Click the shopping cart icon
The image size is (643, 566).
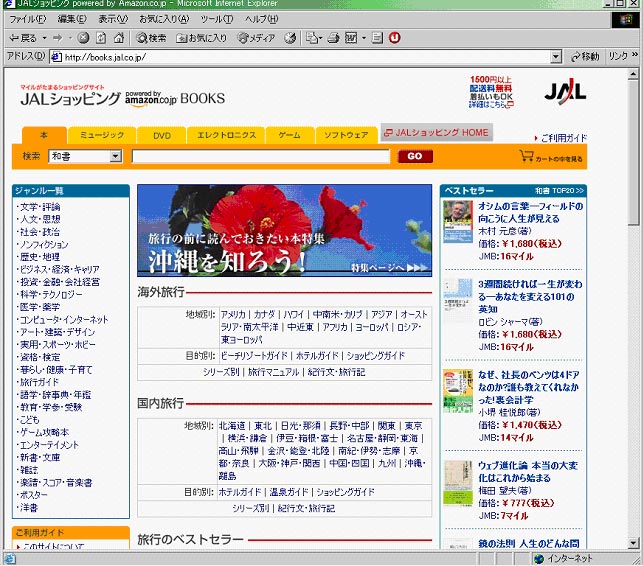coord(526,156)
